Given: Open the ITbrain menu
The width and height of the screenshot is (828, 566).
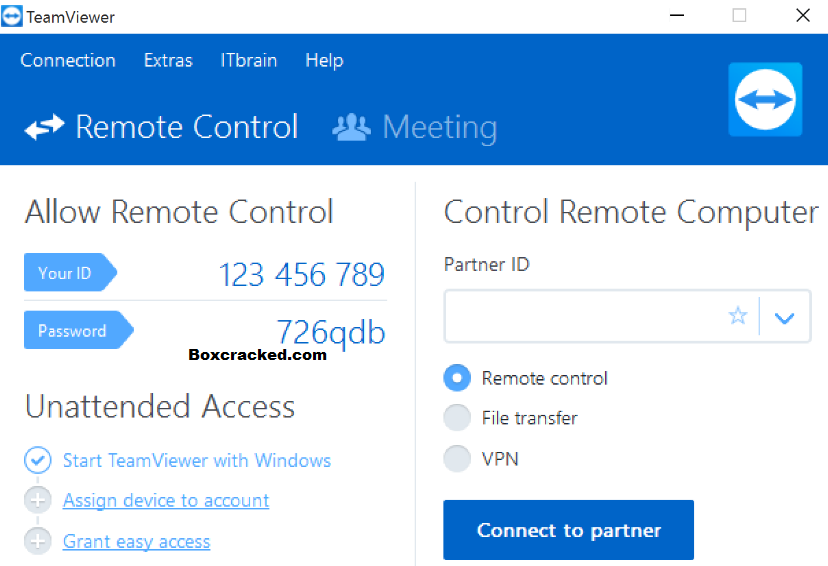Looking at the screenshot, I should point(248,60).
